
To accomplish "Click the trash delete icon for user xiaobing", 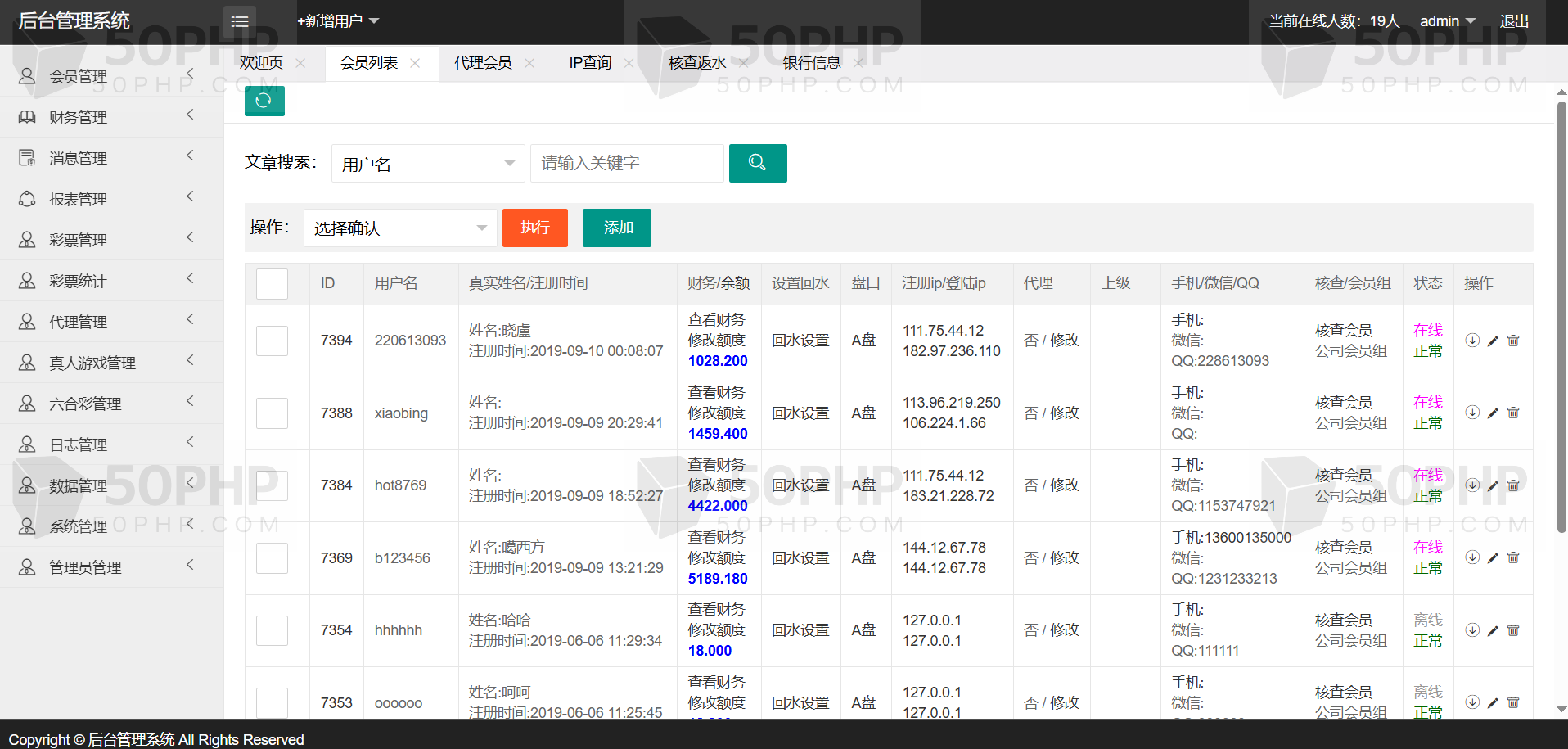I will point(1513,413).
